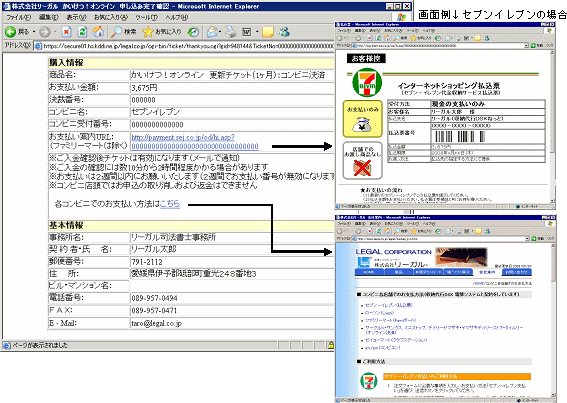The height and width of the screenshot is (403, 567).
Task: Refresh the page in the main window toolbar
Action: (x=82, y=32)
